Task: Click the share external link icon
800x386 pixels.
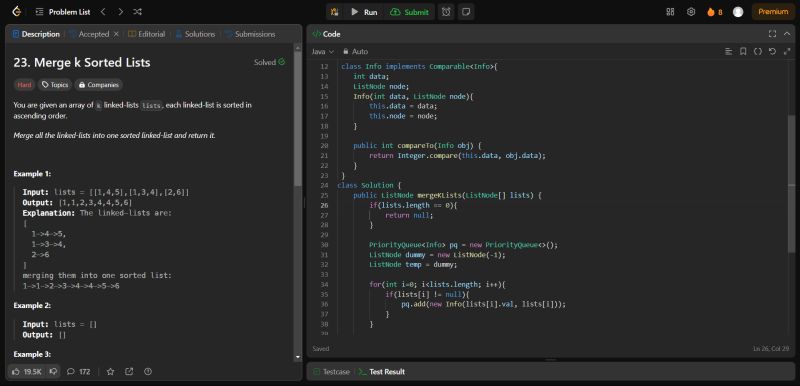Action: tap(129, 372)
